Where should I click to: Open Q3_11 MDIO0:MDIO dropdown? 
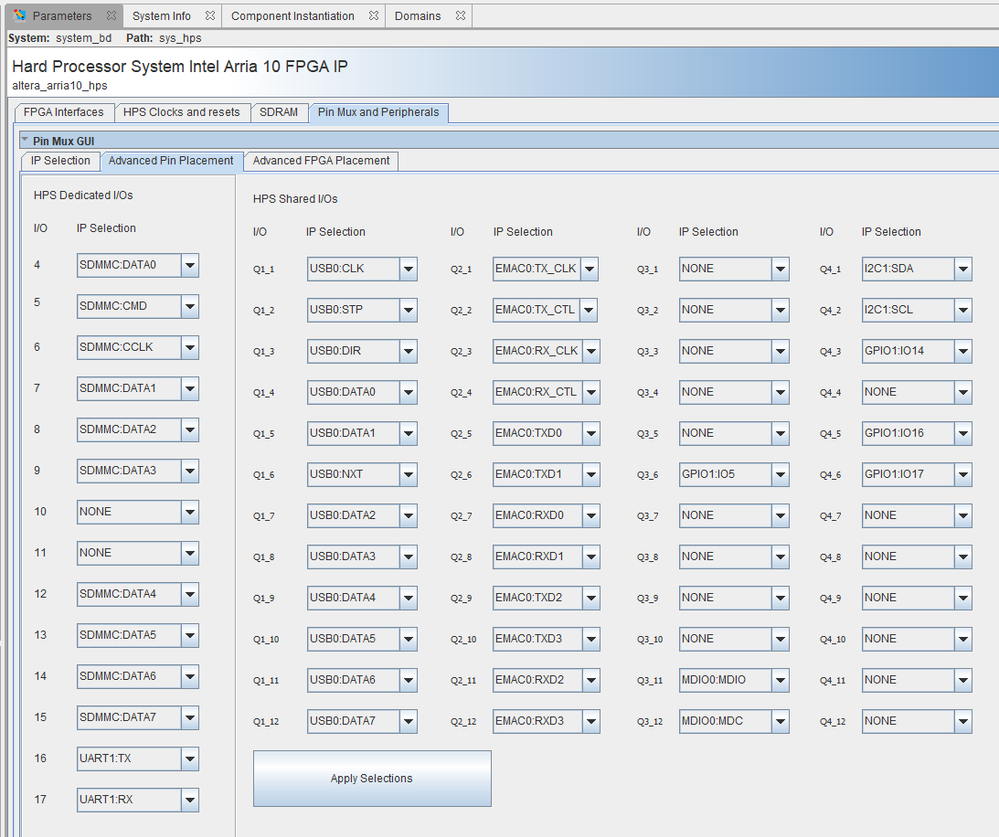click(780, 680)
